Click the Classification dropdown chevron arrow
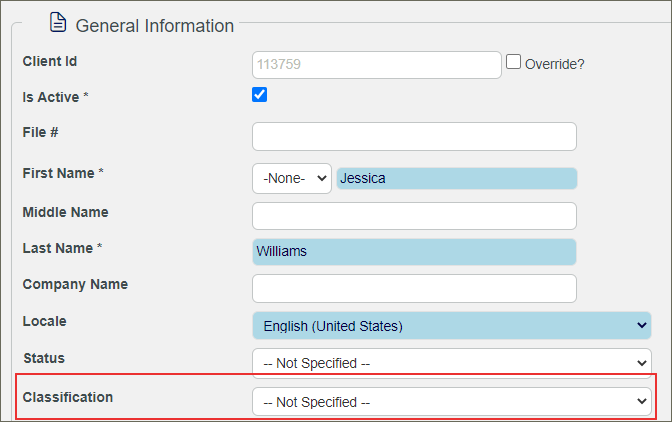Viewport: 672px width, 422px height. [642, 401]
